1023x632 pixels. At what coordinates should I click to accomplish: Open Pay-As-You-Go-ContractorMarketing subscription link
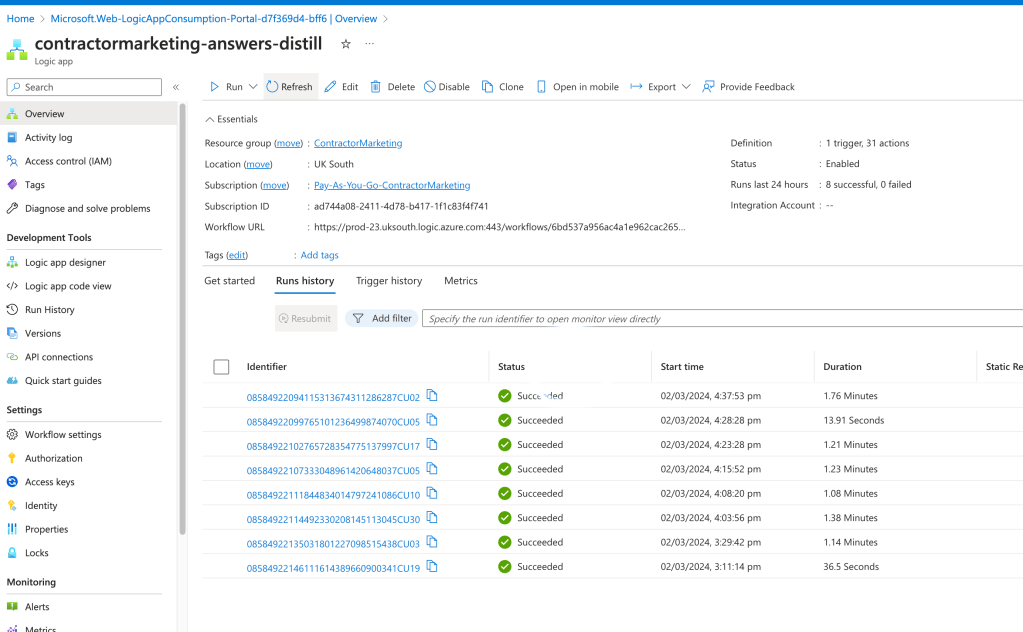click(392, 185)
